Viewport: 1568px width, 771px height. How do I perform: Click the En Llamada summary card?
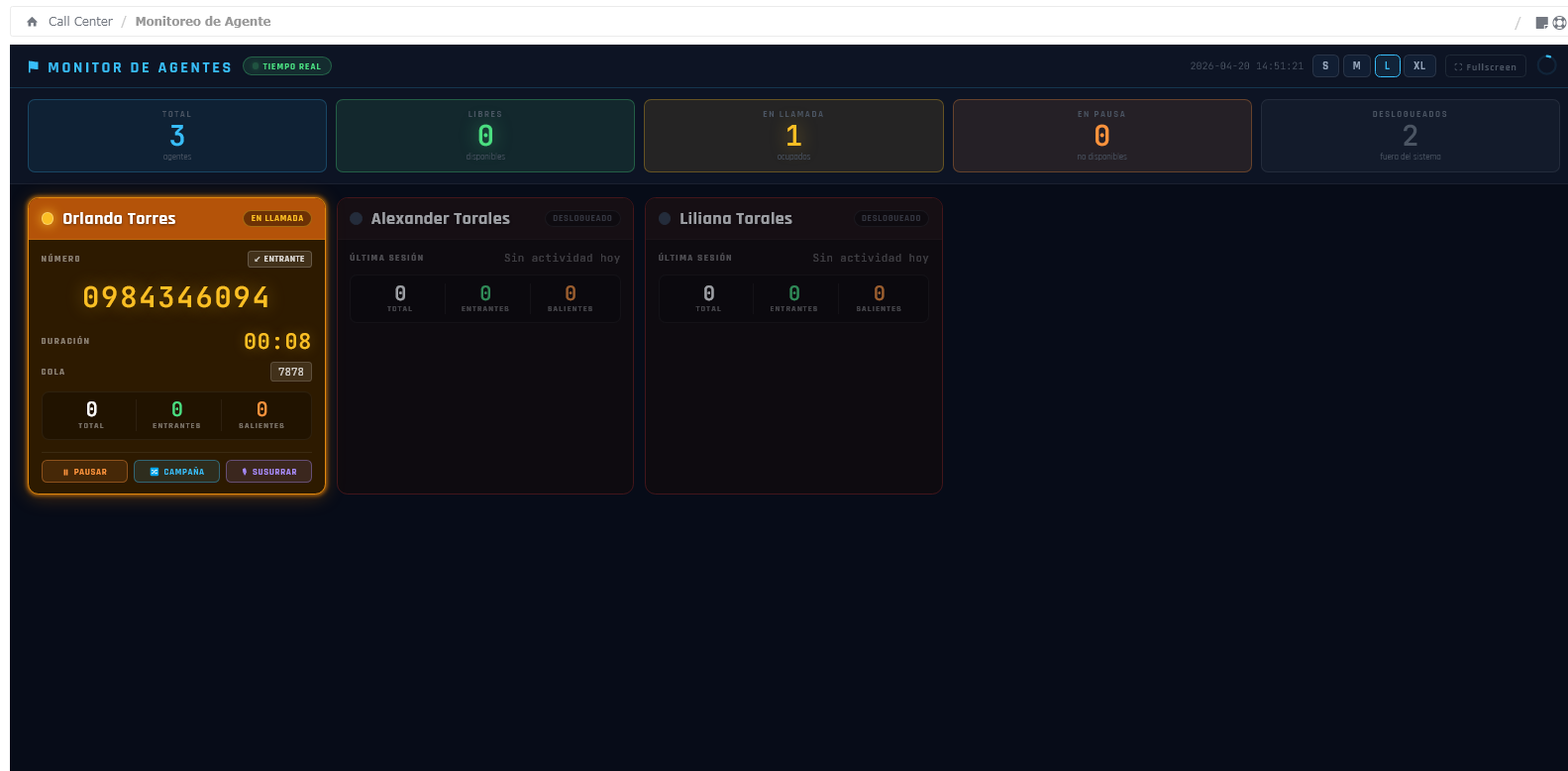point(793,136)
